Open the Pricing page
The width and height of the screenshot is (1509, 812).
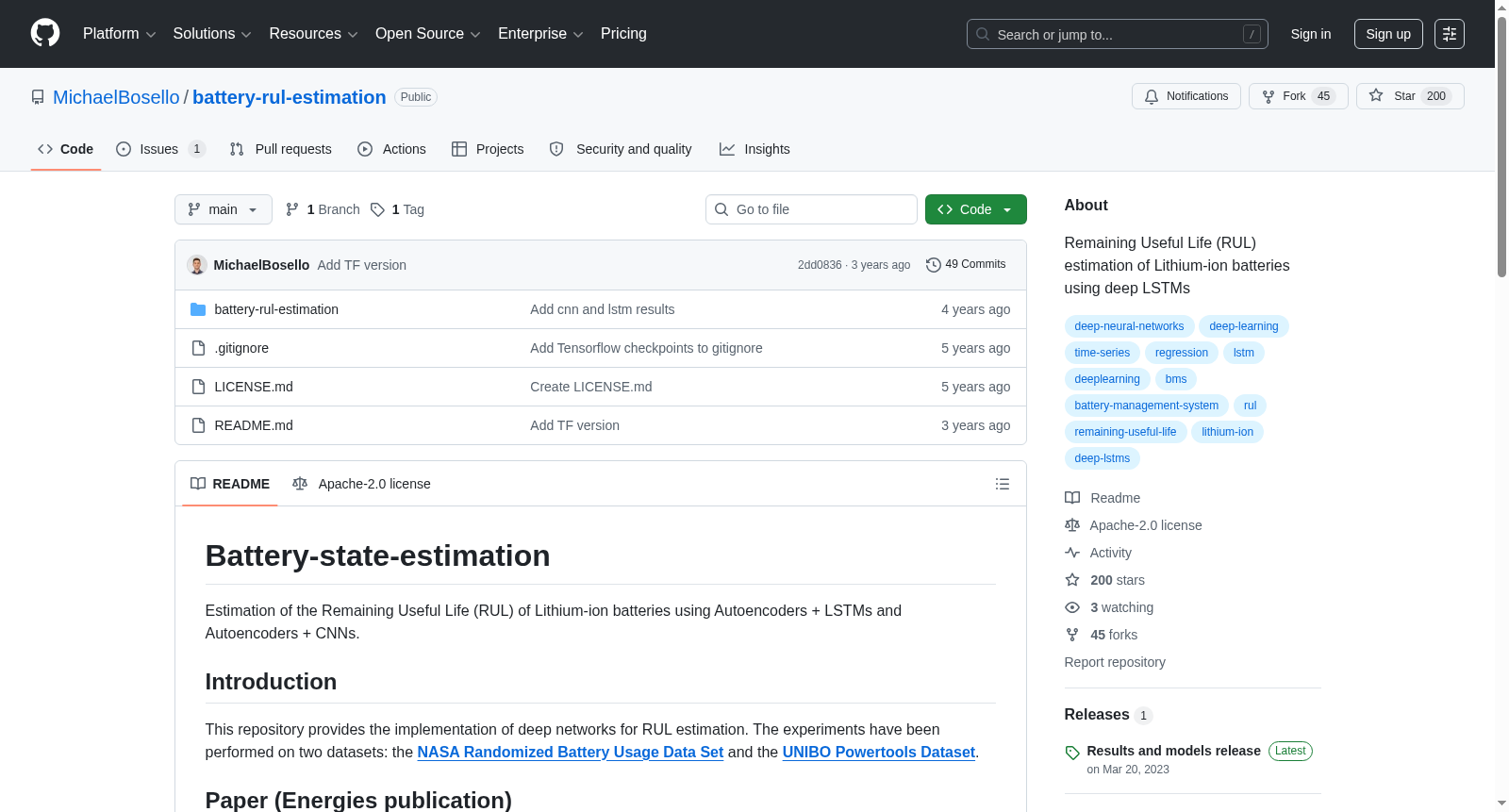[623, 34]
